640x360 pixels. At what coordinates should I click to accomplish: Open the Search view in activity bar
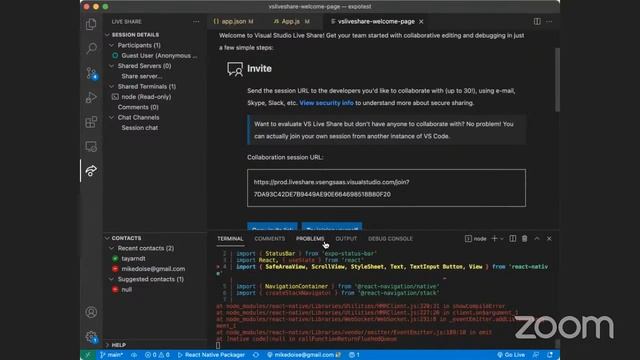(91, 48)
